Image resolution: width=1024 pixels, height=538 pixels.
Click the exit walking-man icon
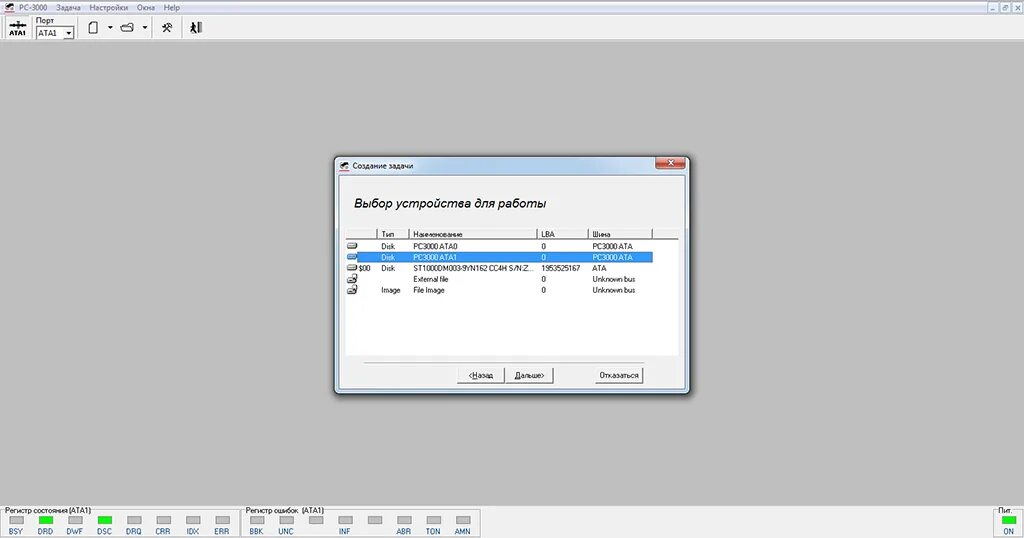[195, 27]
